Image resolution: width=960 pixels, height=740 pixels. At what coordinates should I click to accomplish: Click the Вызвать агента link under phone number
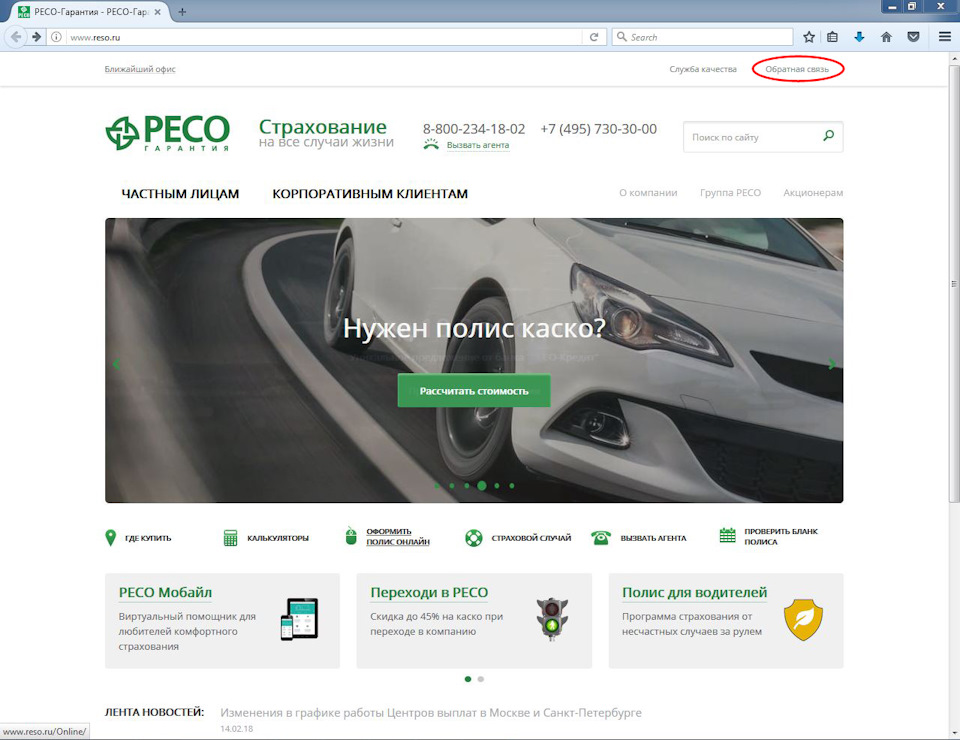click(x=478, y=145)
